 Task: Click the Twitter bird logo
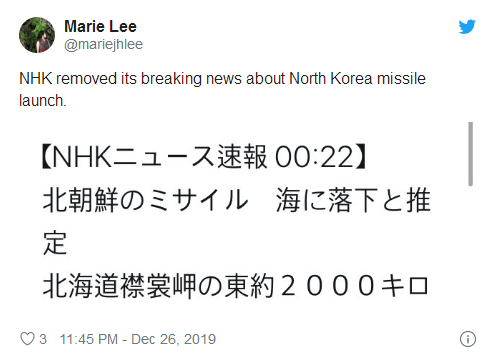[x=467, y=27]
